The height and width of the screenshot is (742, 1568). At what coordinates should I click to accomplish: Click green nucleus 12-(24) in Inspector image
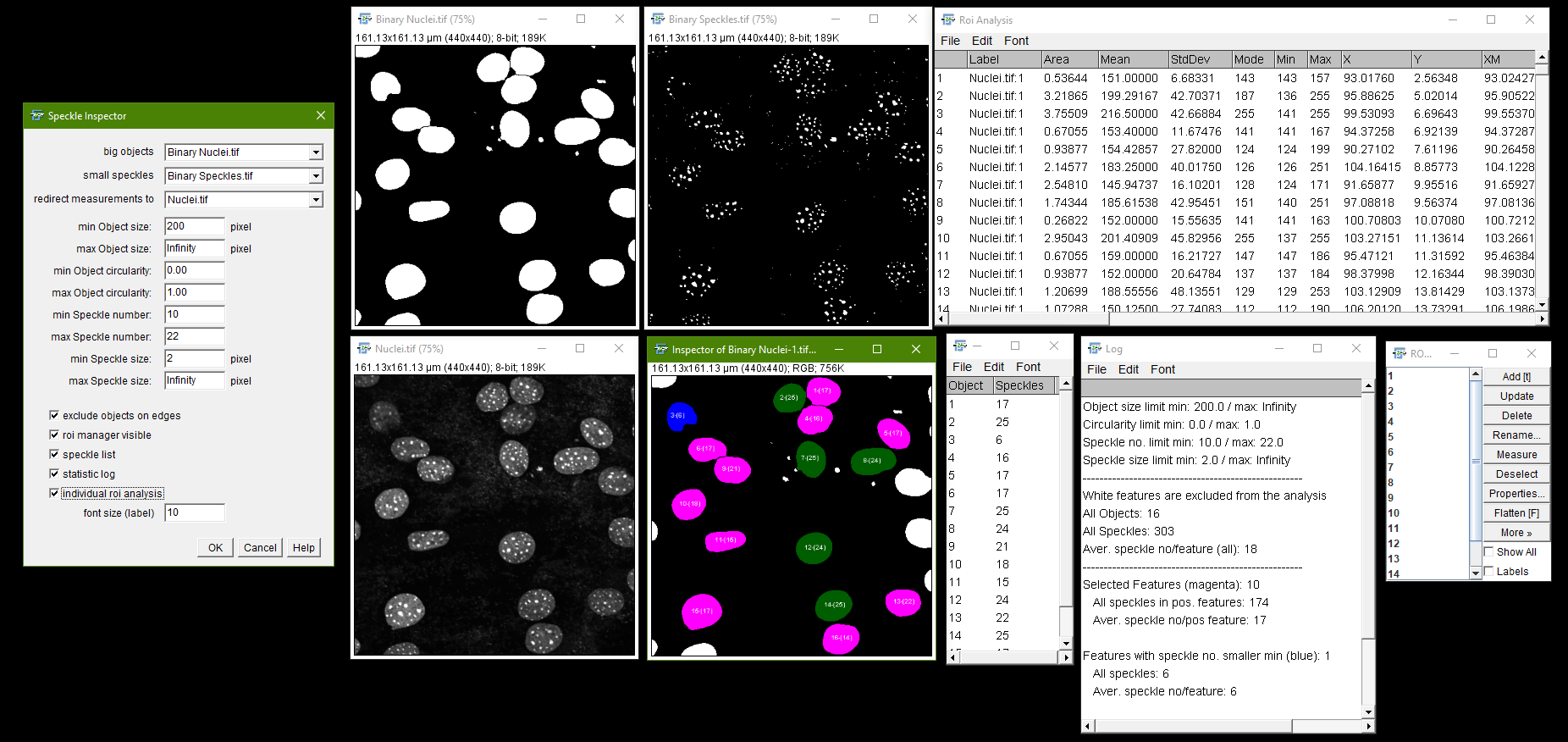point(814,548)
